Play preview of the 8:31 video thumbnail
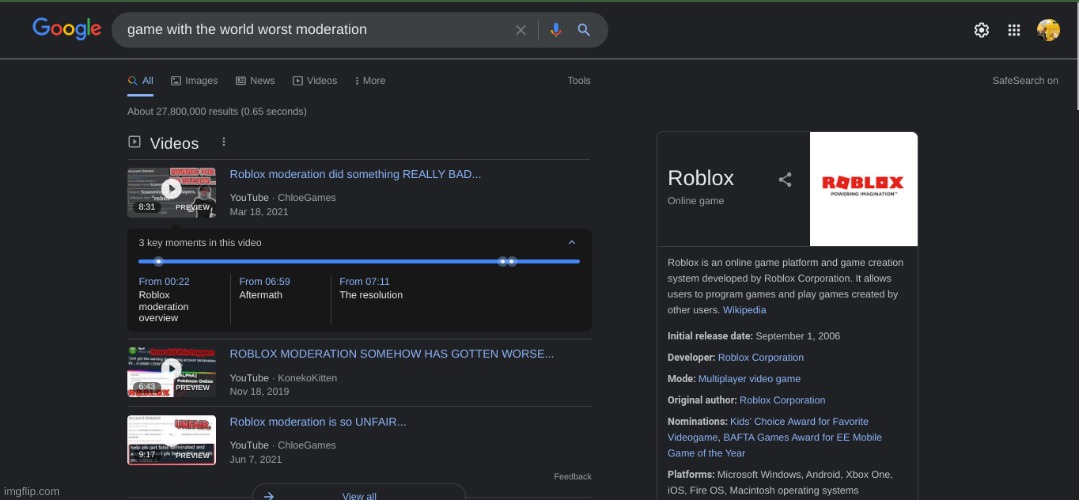Screen dimensions: 1079x500 click(171, 193)
